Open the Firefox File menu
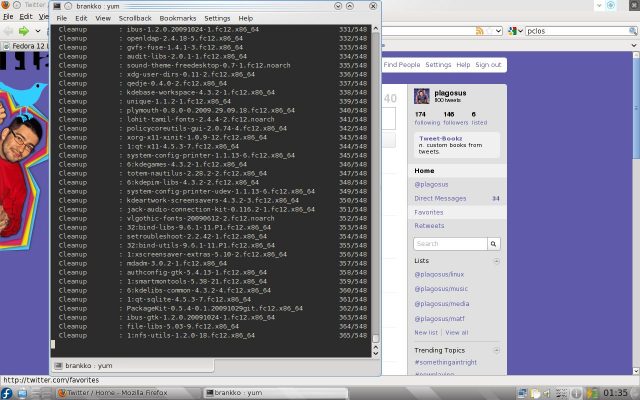640x400 pixels. click(8, 17)
